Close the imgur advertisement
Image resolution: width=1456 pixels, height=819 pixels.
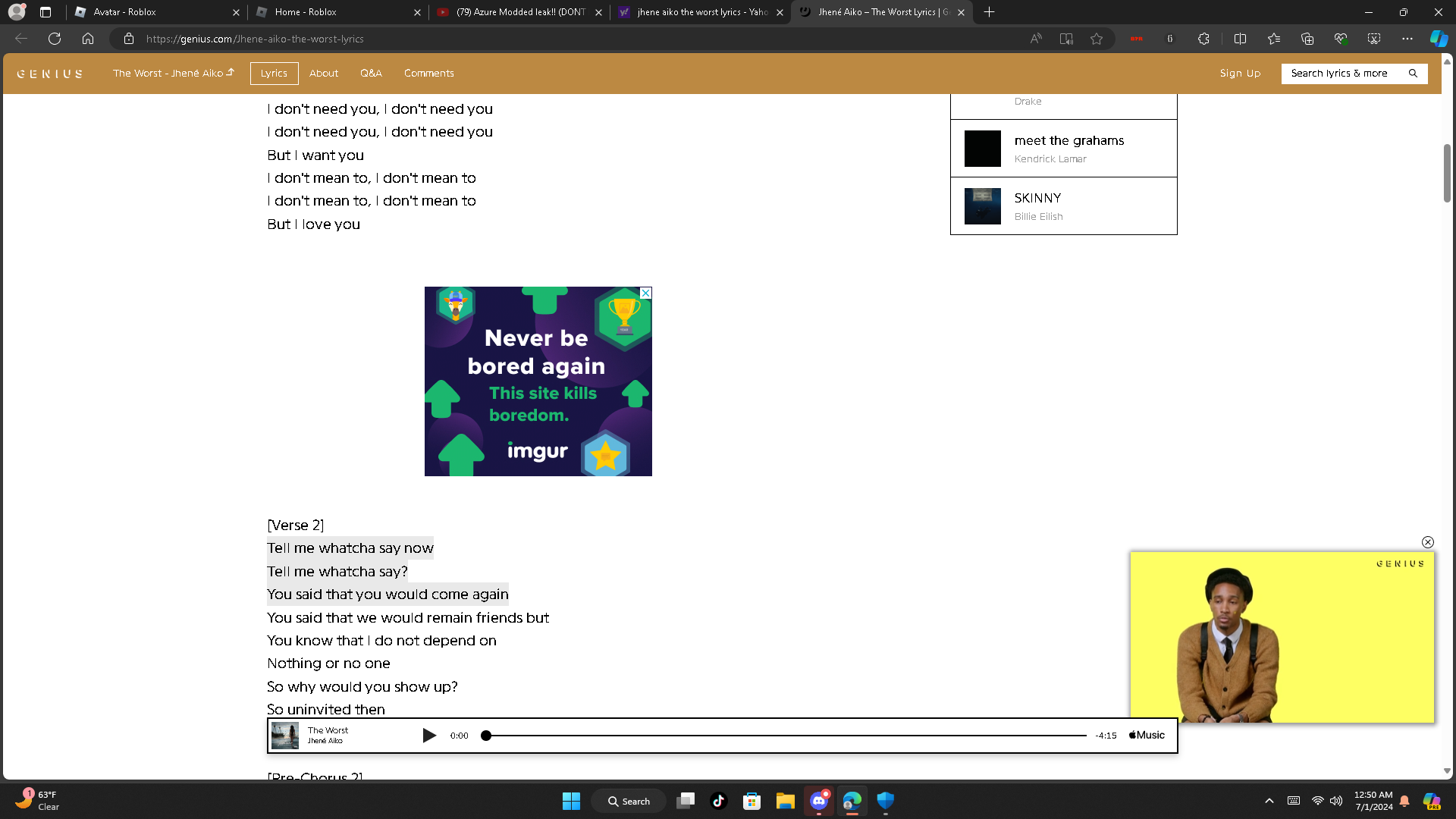[x=645, y=293]
